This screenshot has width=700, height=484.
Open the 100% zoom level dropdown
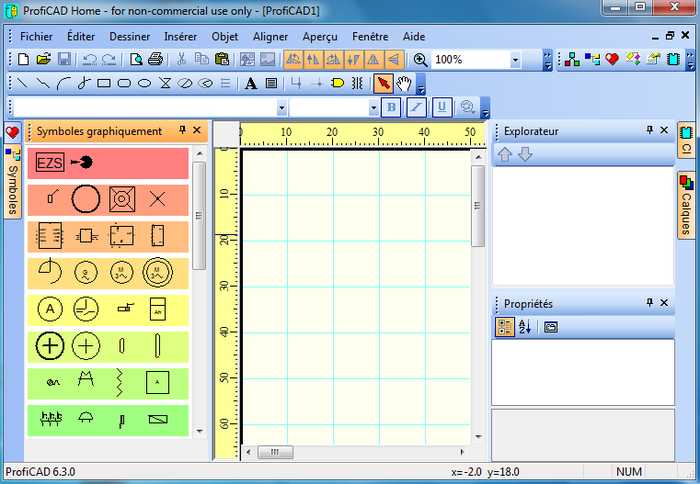pos(515,60)
